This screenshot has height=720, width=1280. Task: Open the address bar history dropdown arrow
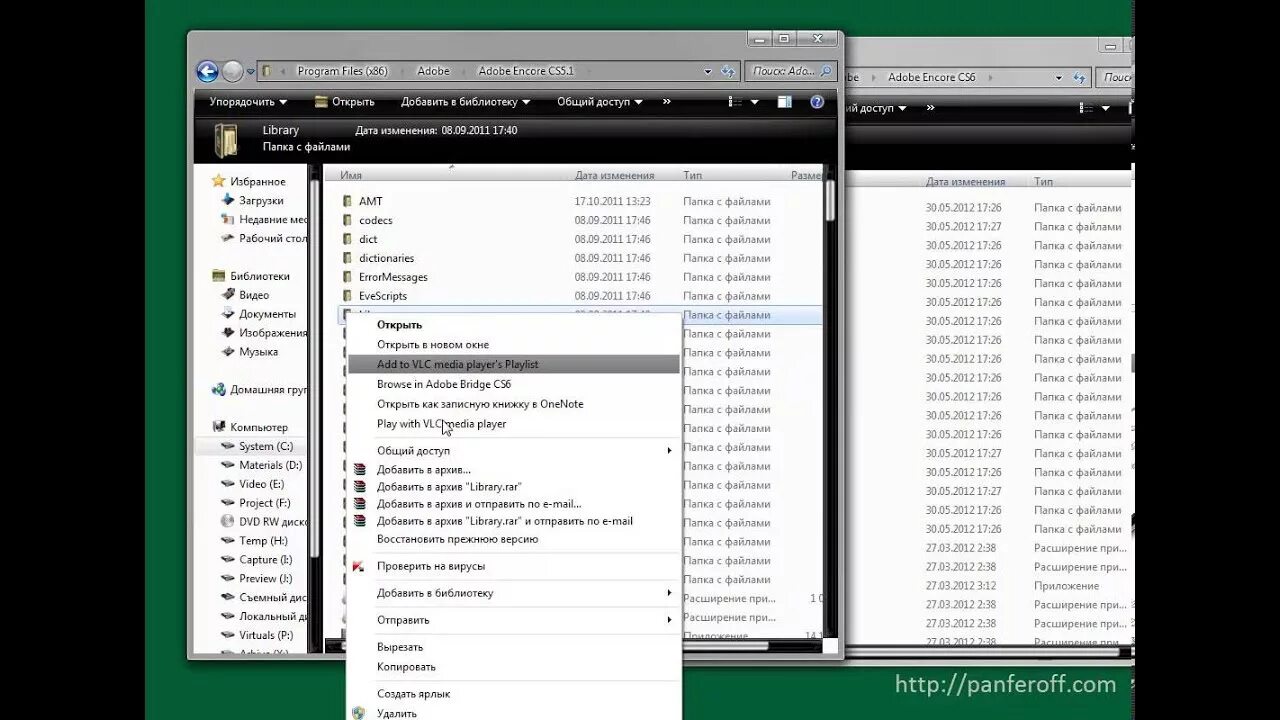[707, 72]
